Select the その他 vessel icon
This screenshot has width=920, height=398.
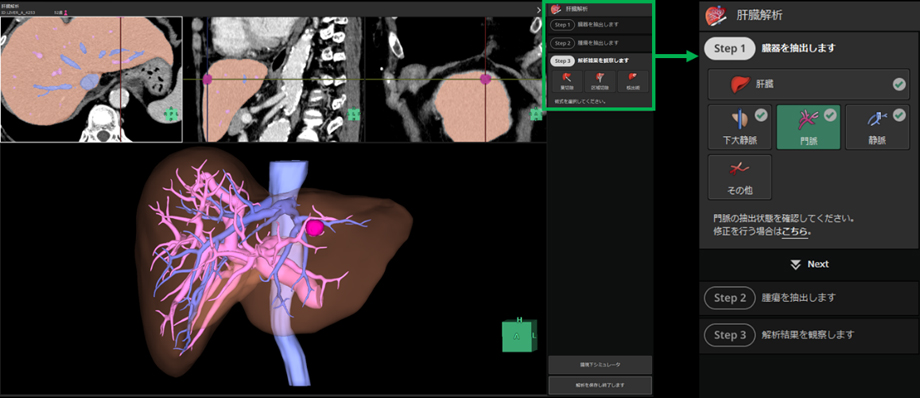(x=740, y=177)
